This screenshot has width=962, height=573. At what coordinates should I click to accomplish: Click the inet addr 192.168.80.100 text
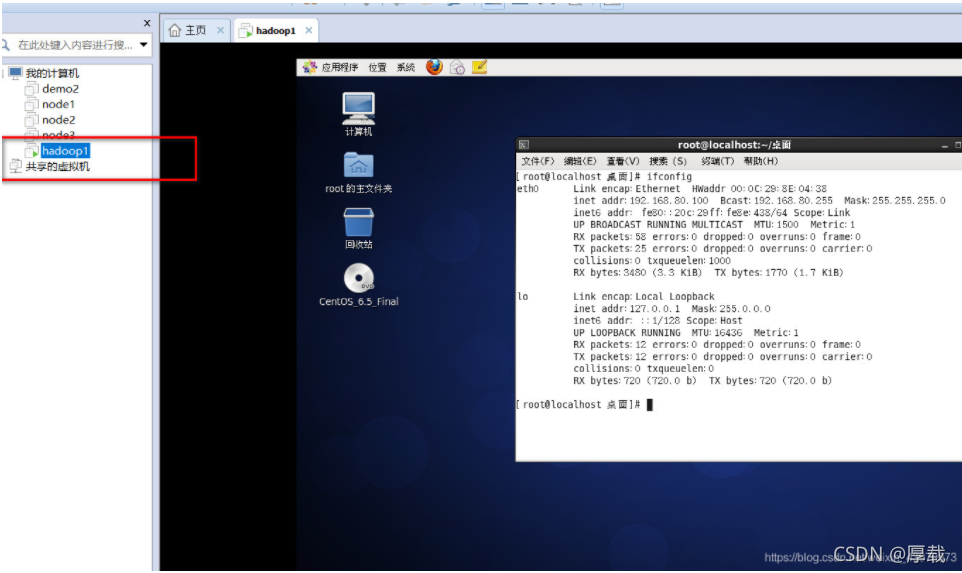pos(641,201)
